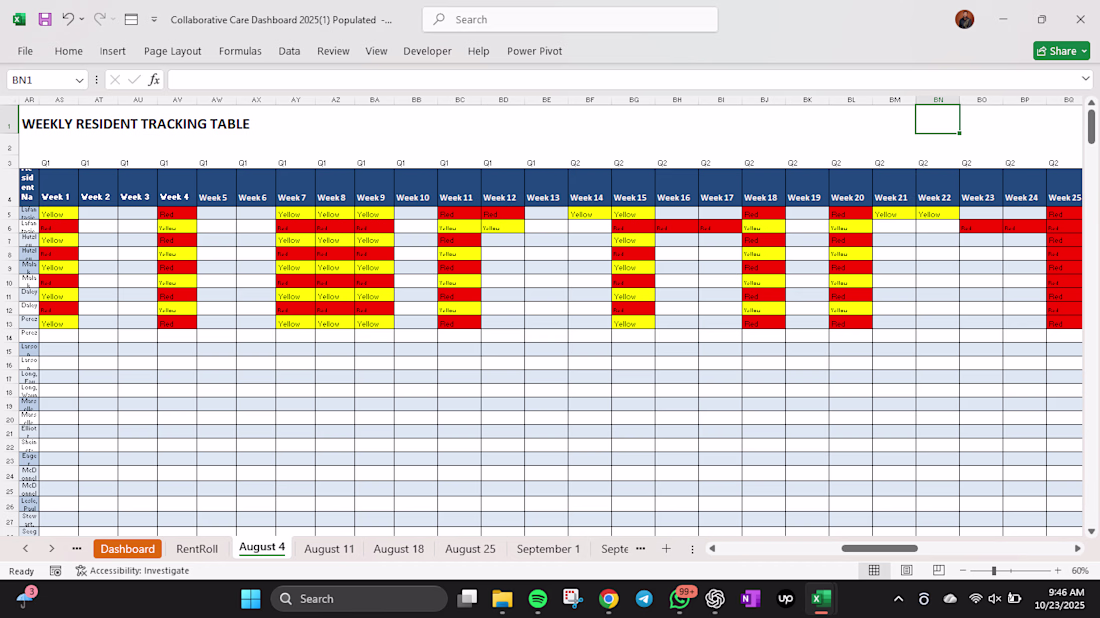Open Spotify from the taskbar
This screenshot has width=1100, height=618.
coord(538,599)
